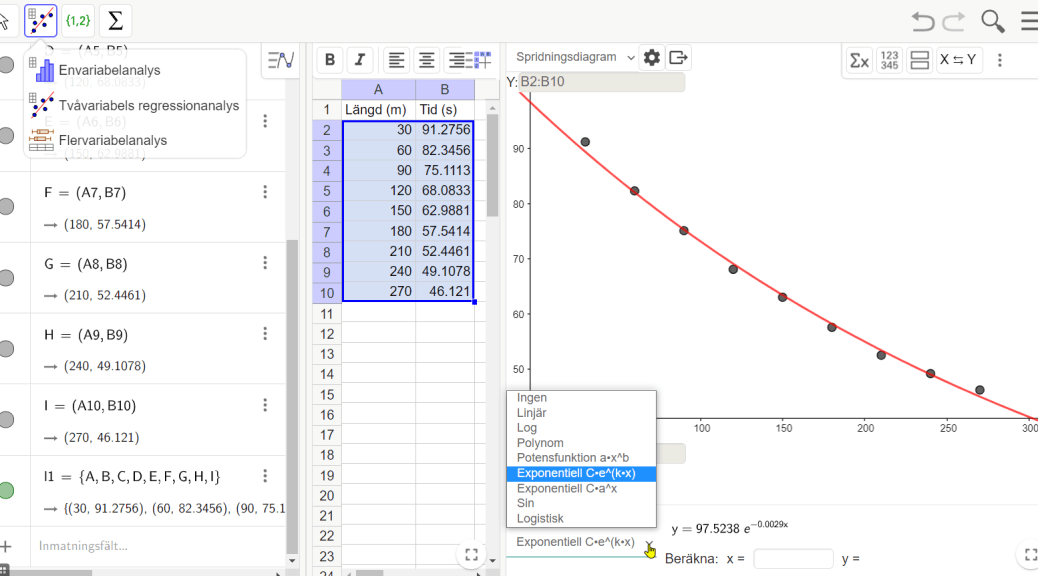Show statistics with the Σx button
1038x576 pixels.
pos(859,60)
